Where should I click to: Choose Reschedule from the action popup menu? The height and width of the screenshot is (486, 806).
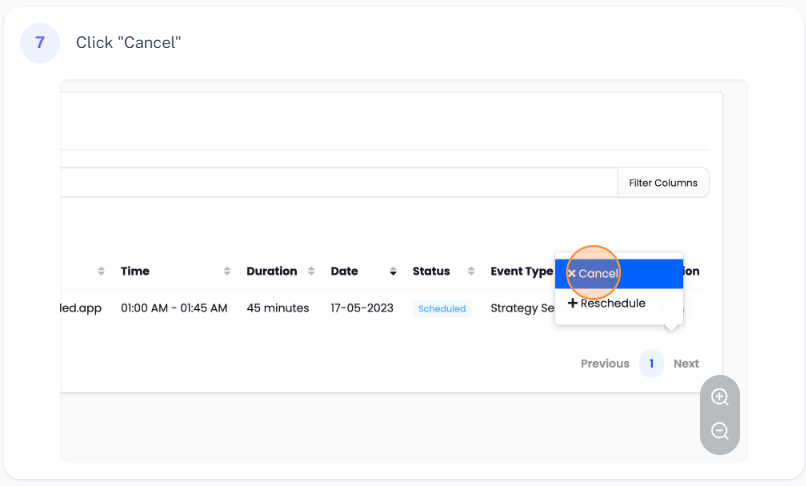pyautogui.click(x=612, y=303)
